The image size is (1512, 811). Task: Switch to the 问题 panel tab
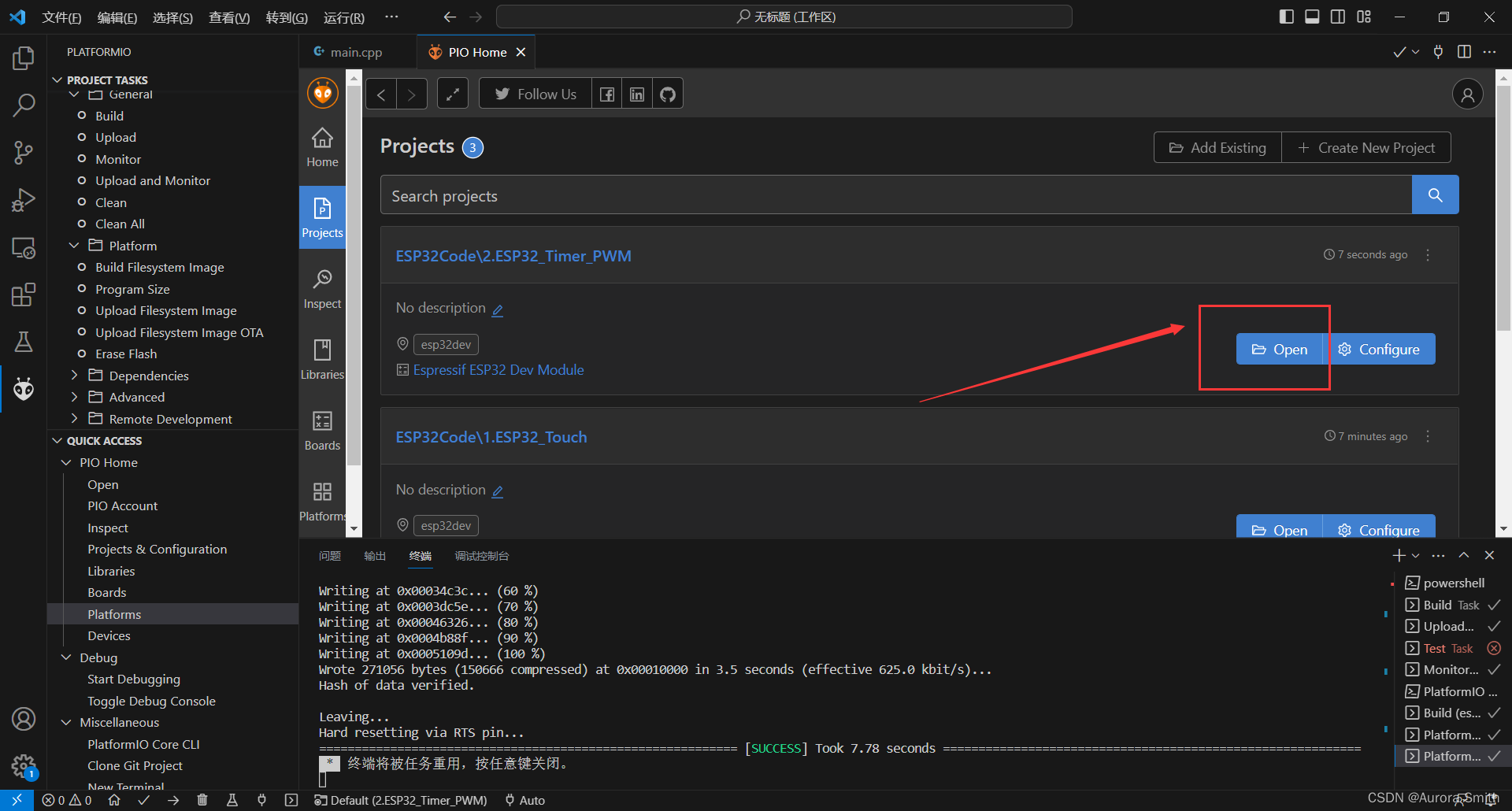pos(329,556)
